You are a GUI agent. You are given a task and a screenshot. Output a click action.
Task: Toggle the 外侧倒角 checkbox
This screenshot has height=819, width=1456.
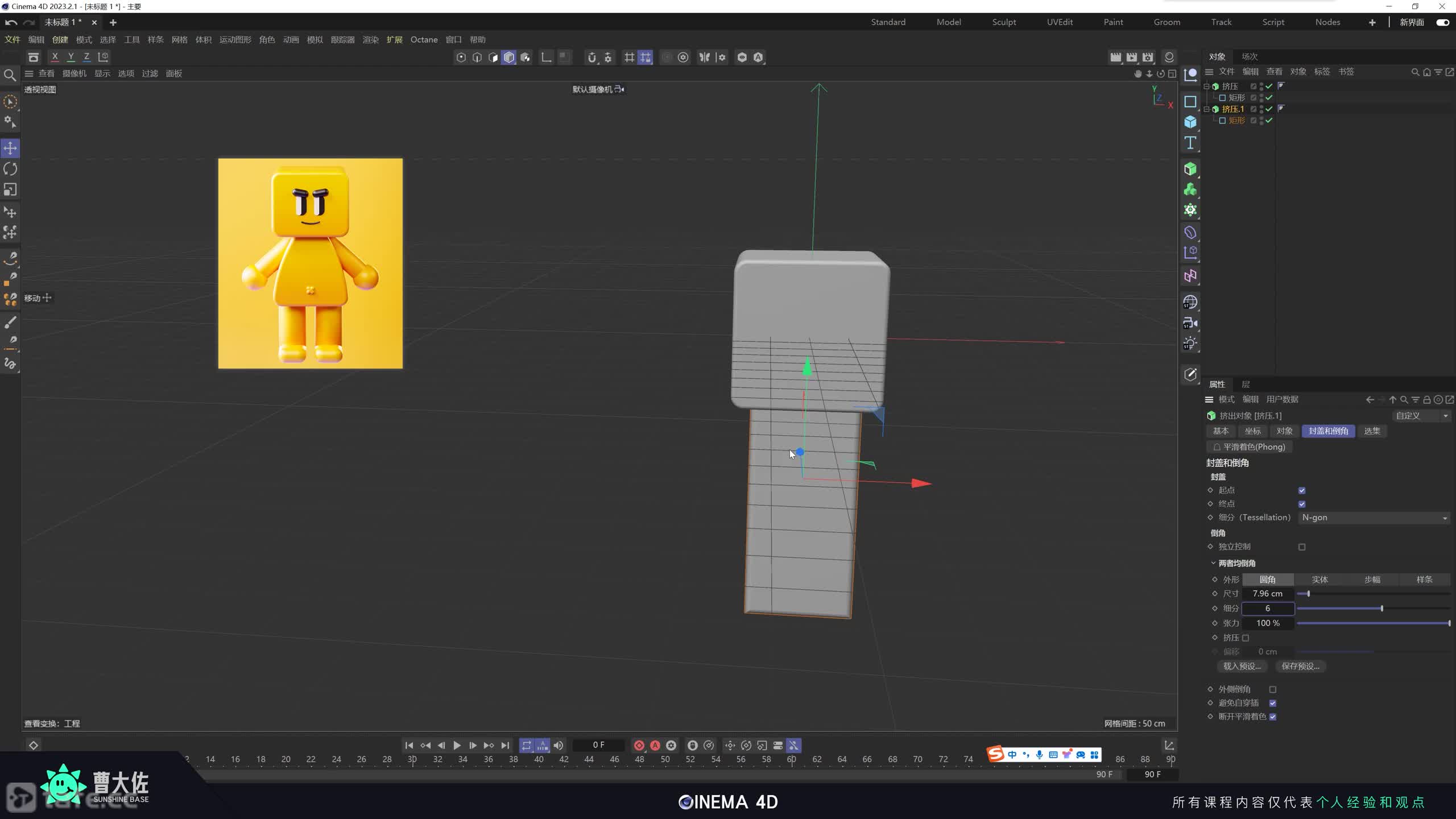coord(1273,689)
